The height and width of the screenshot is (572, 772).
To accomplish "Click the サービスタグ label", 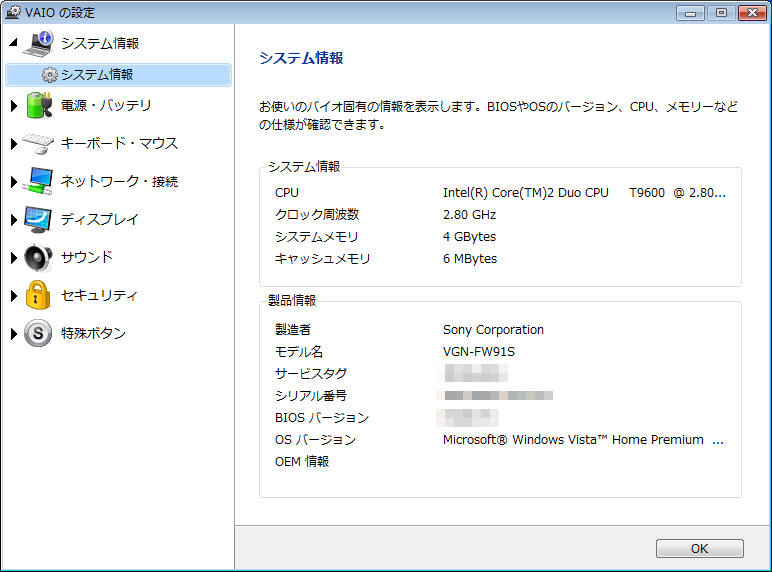I will coord(311,374).
